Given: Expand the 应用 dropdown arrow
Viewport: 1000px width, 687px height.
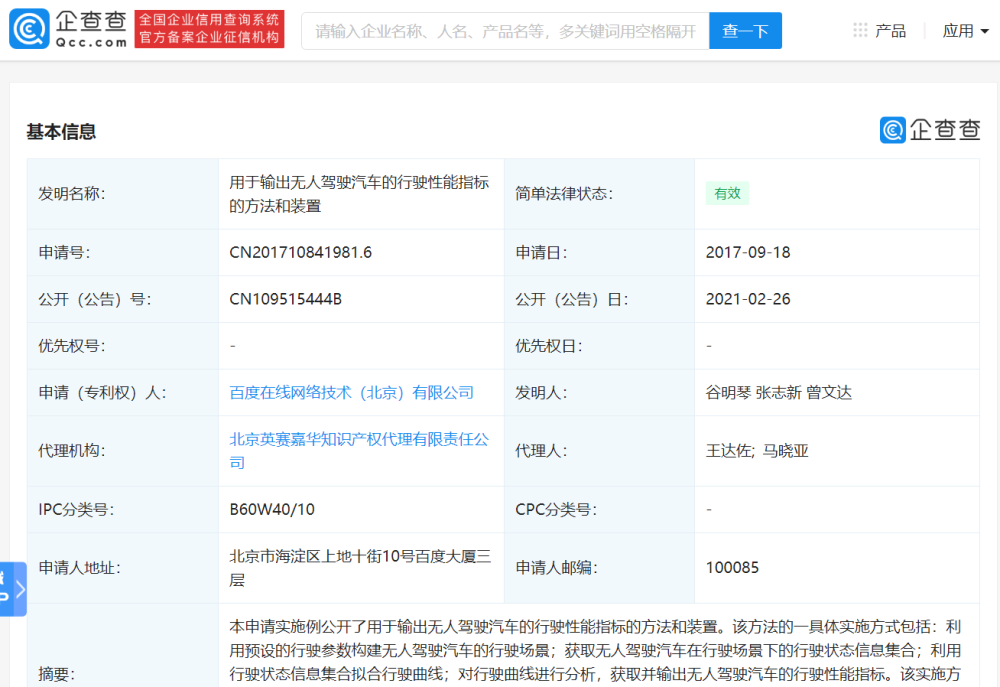Looking at the screenshot, I should coord(985,31).
